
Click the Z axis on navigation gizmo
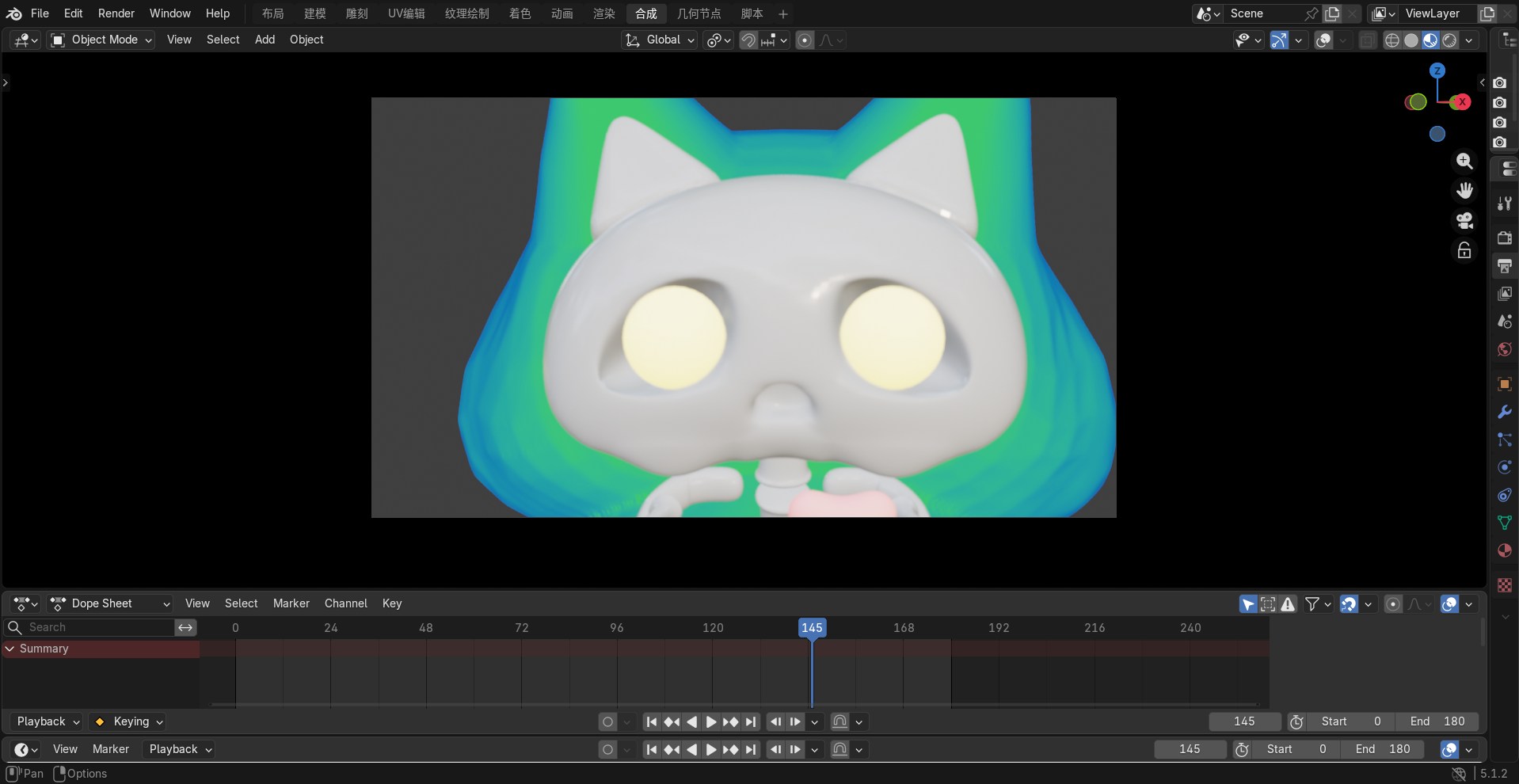[1437, 70]
